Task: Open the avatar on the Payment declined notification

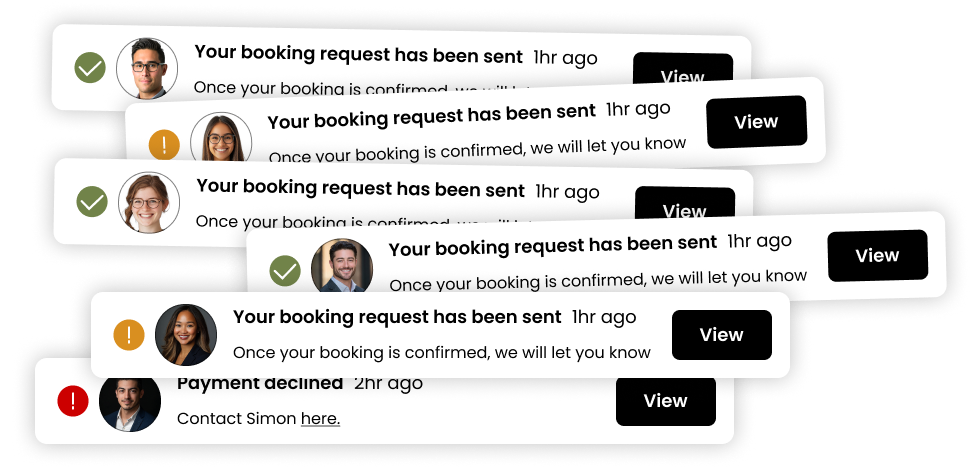Action: pos(130,404)
